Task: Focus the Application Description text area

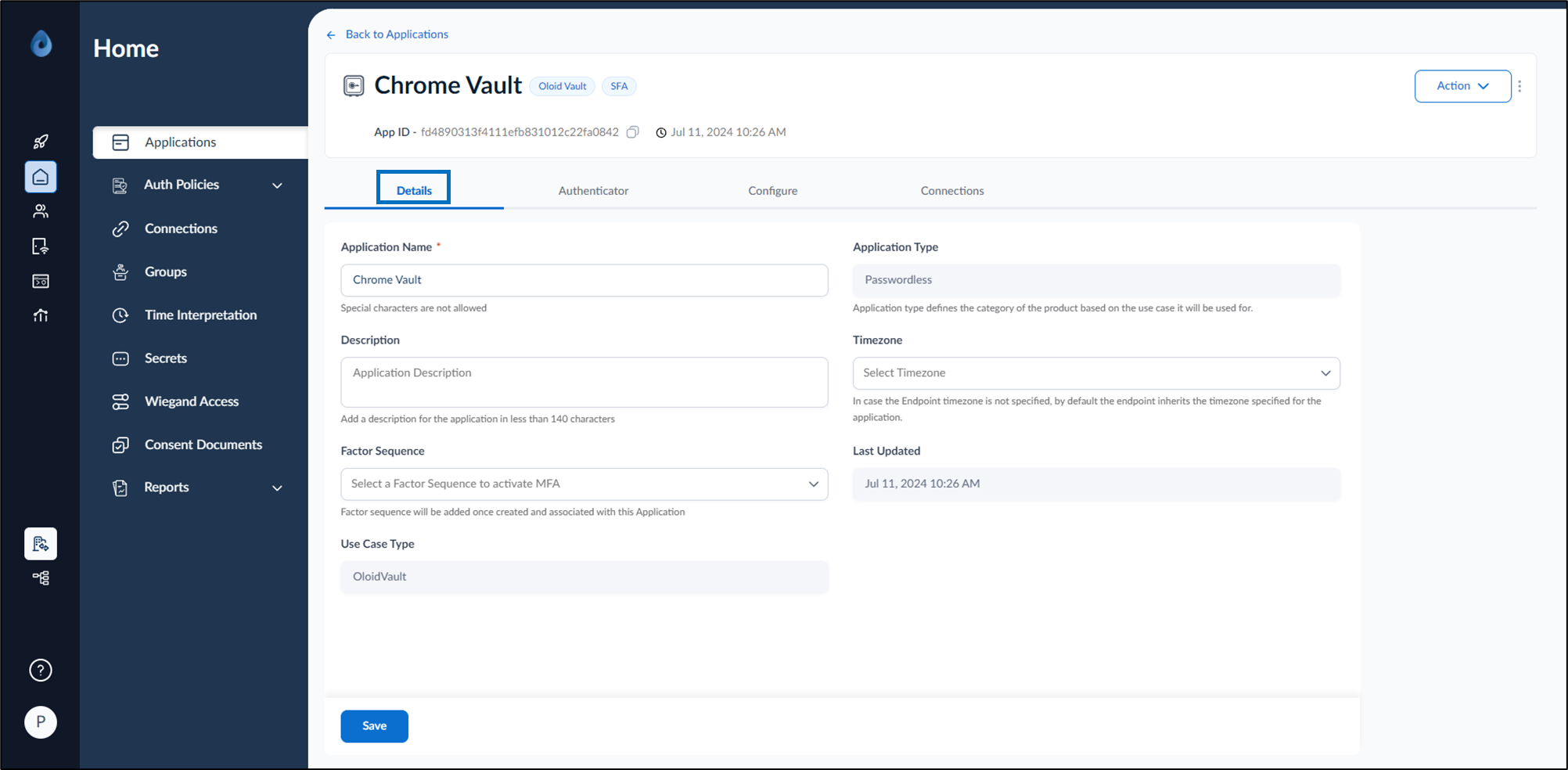Action: (x=584, y=383)
